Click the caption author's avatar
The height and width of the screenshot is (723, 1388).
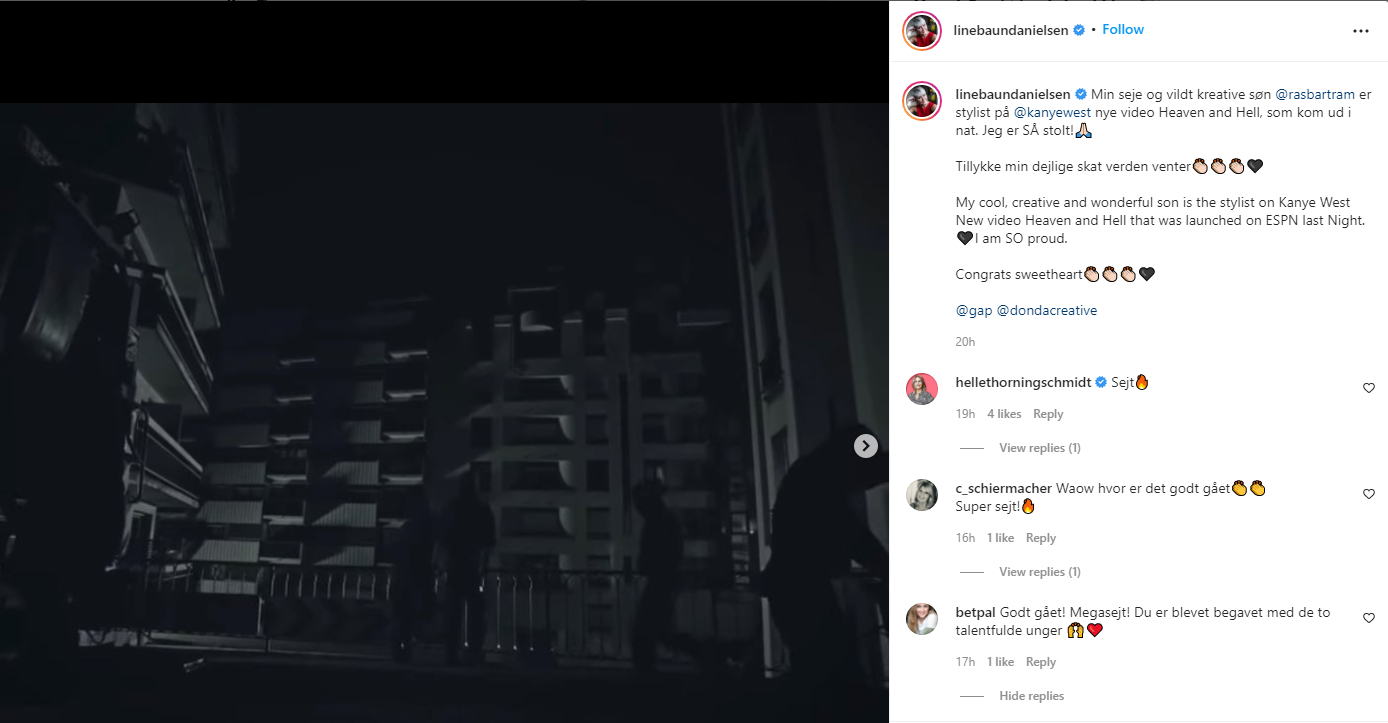[922, 101]
